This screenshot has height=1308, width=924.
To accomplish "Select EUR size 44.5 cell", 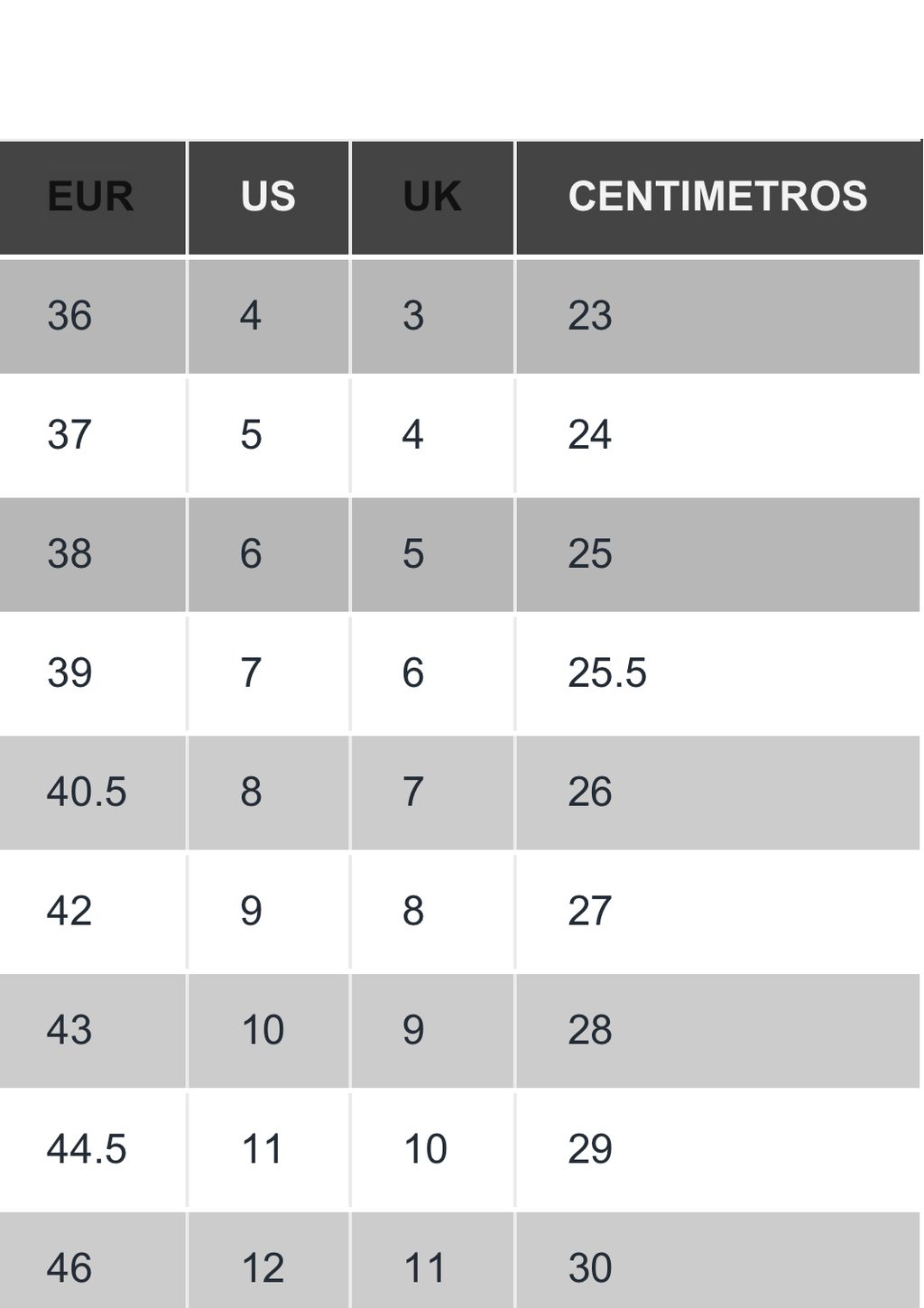I will coord(92,1150).
